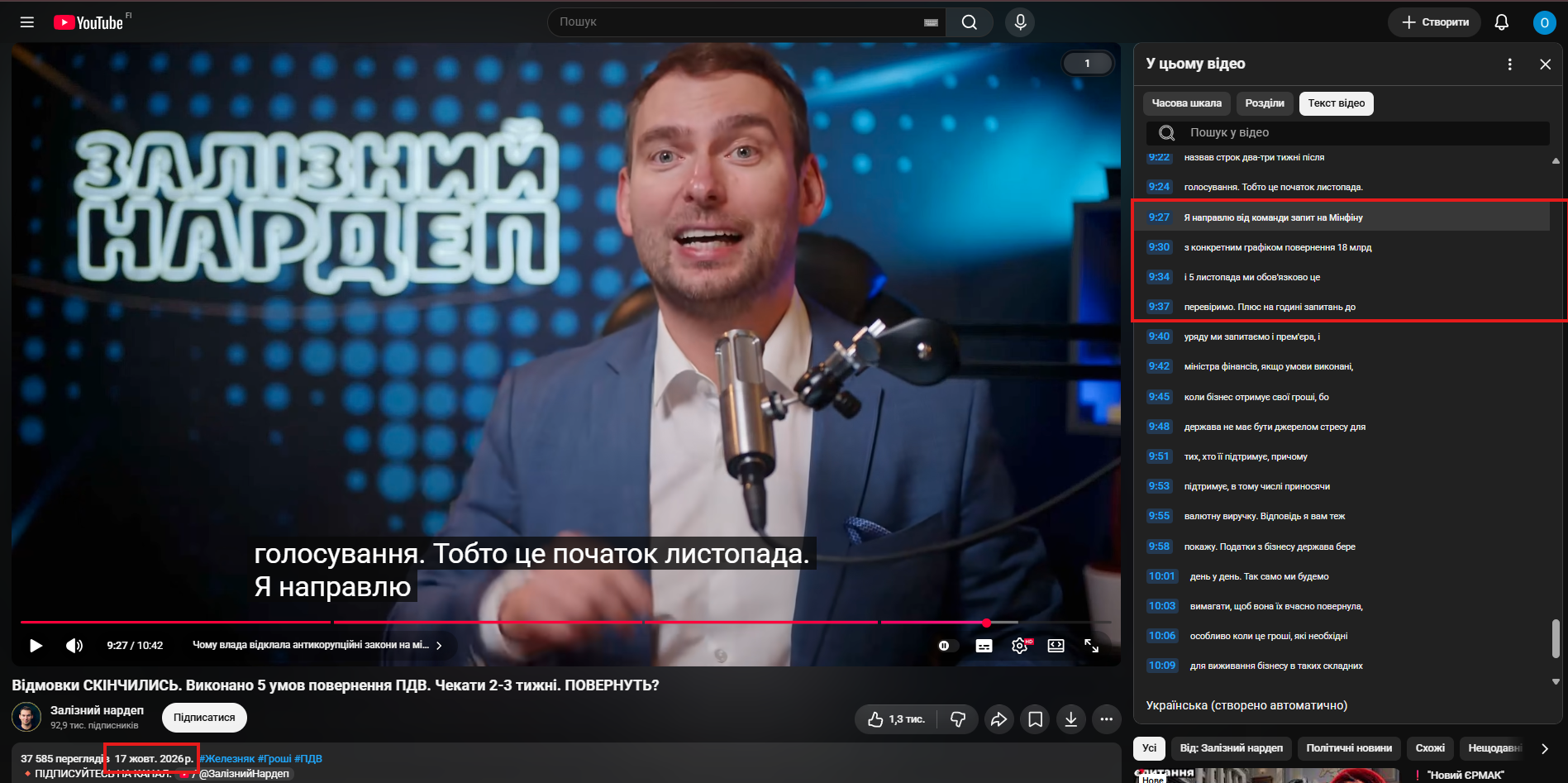Click transcript scrollbar up arrow
This screenshot has width=1568, height=783.
tap(1556, 160)
